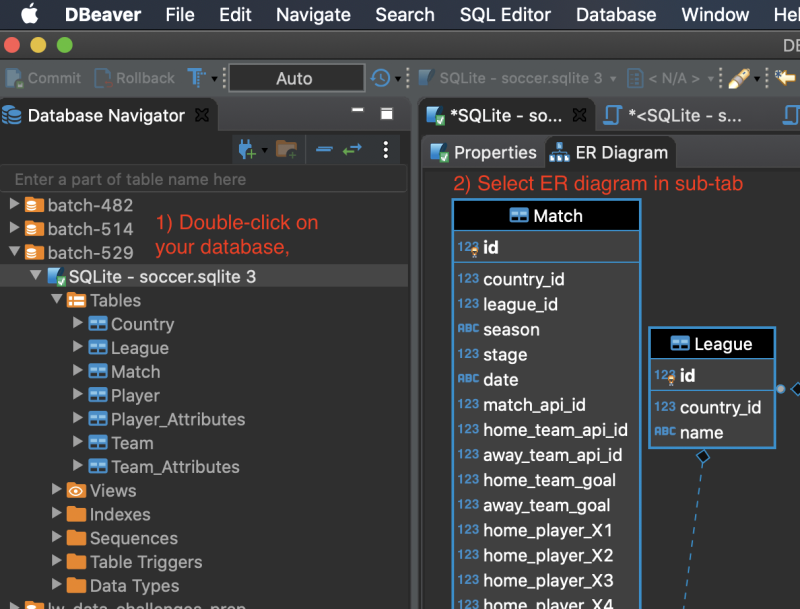The image size is (800, 609).
Task: Open the Navigate menu
Action: point(313,15)
